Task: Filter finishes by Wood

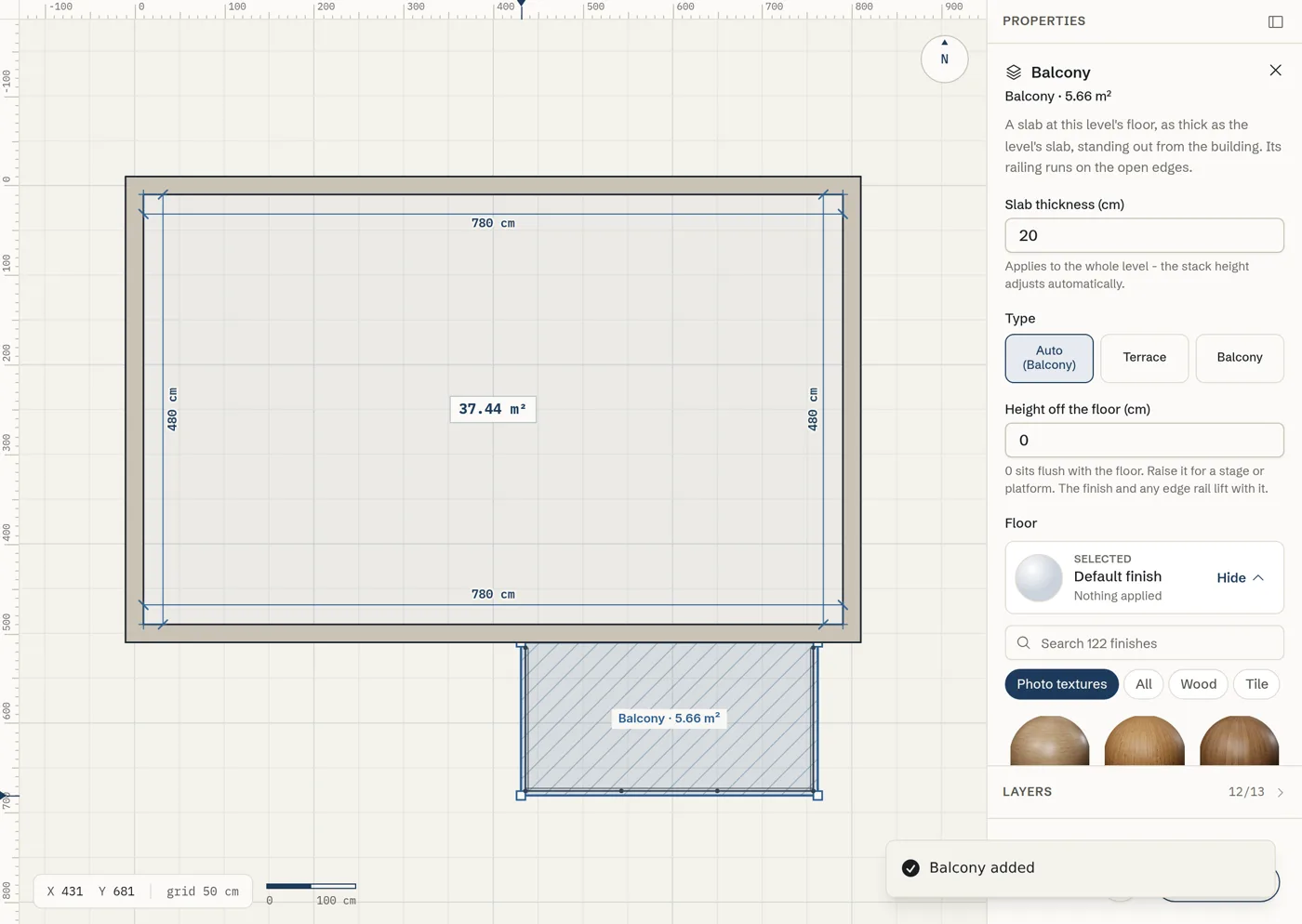Action: tap(1198, 684)
